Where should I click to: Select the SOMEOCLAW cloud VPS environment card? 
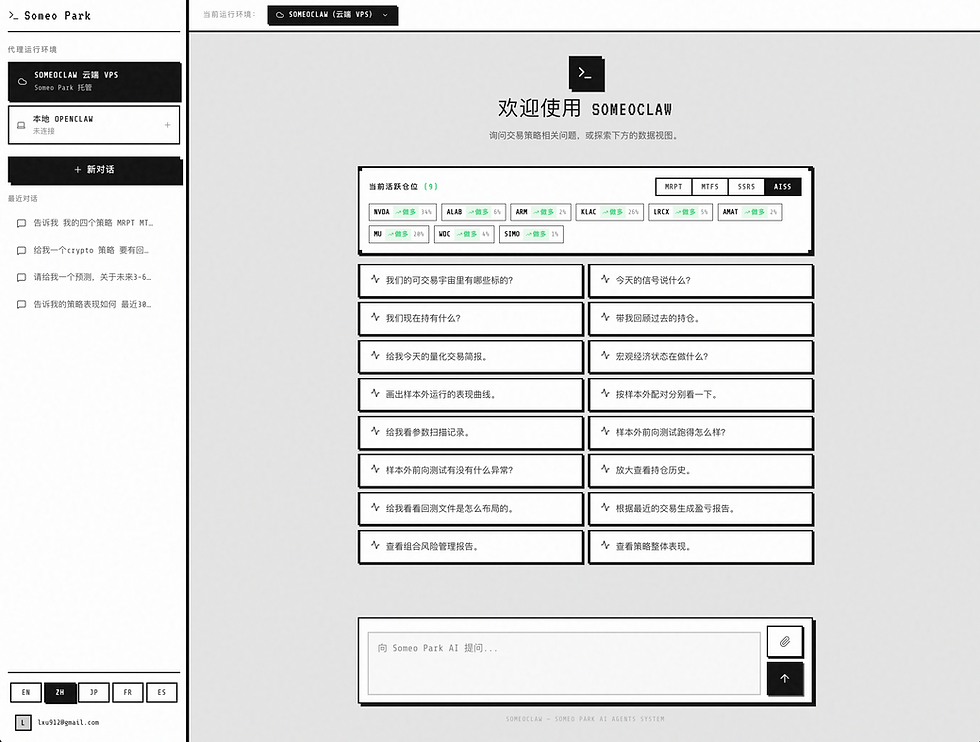coord(94,81)
